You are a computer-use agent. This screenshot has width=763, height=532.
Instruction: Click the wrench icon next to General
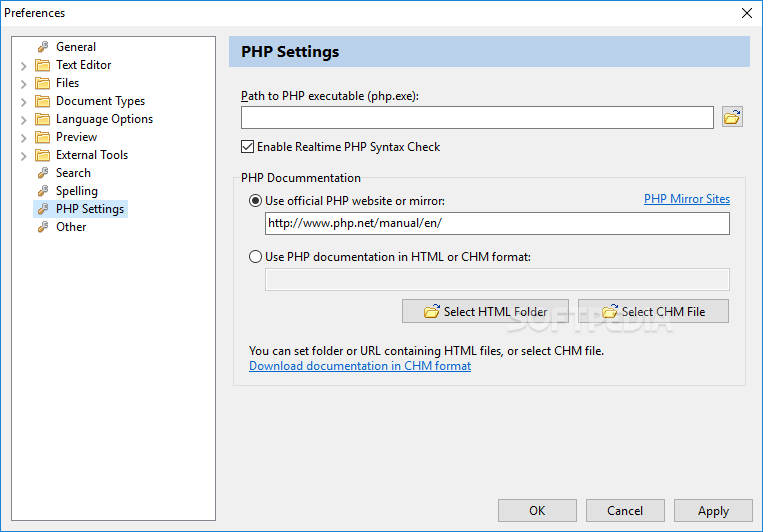point(43,47)
